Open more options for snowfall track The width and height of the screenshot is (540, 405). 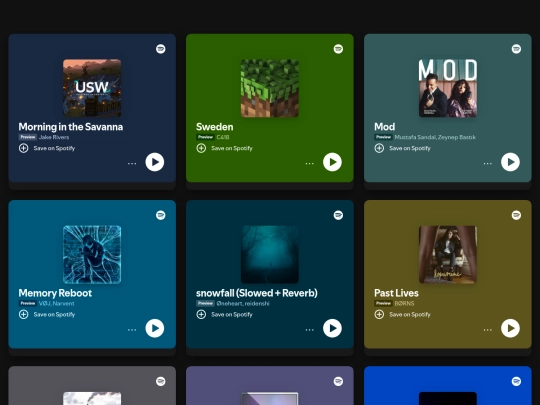tap(310, 330)
